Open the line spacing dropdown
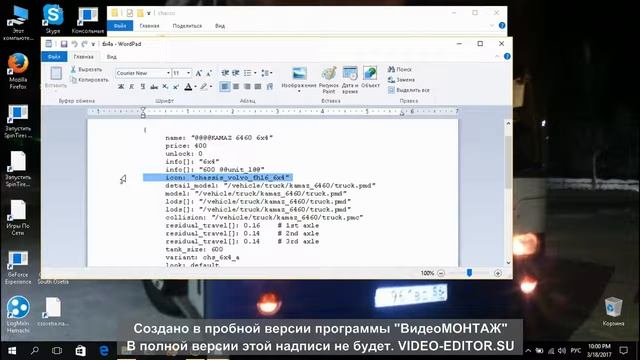 [267, 73]
